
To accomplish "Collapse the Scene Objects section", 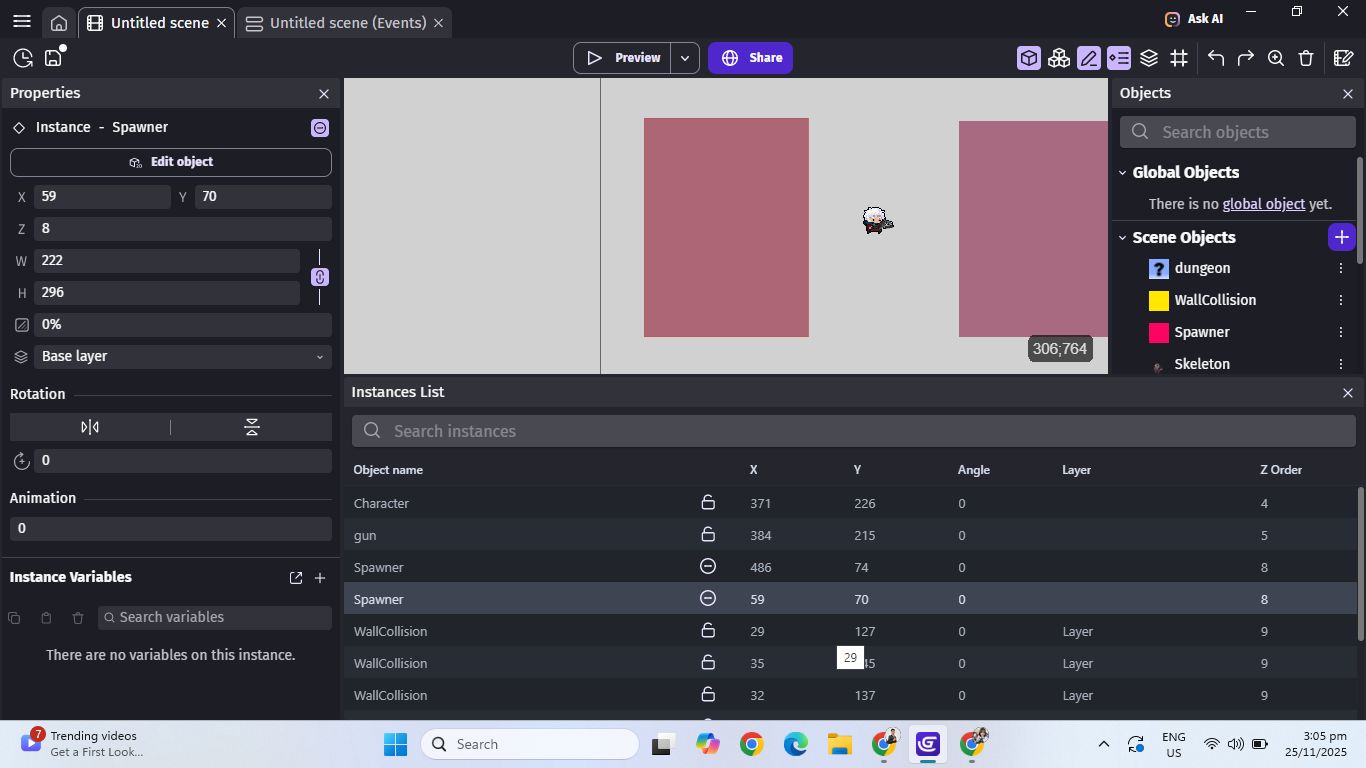I will click(1123, 238).
